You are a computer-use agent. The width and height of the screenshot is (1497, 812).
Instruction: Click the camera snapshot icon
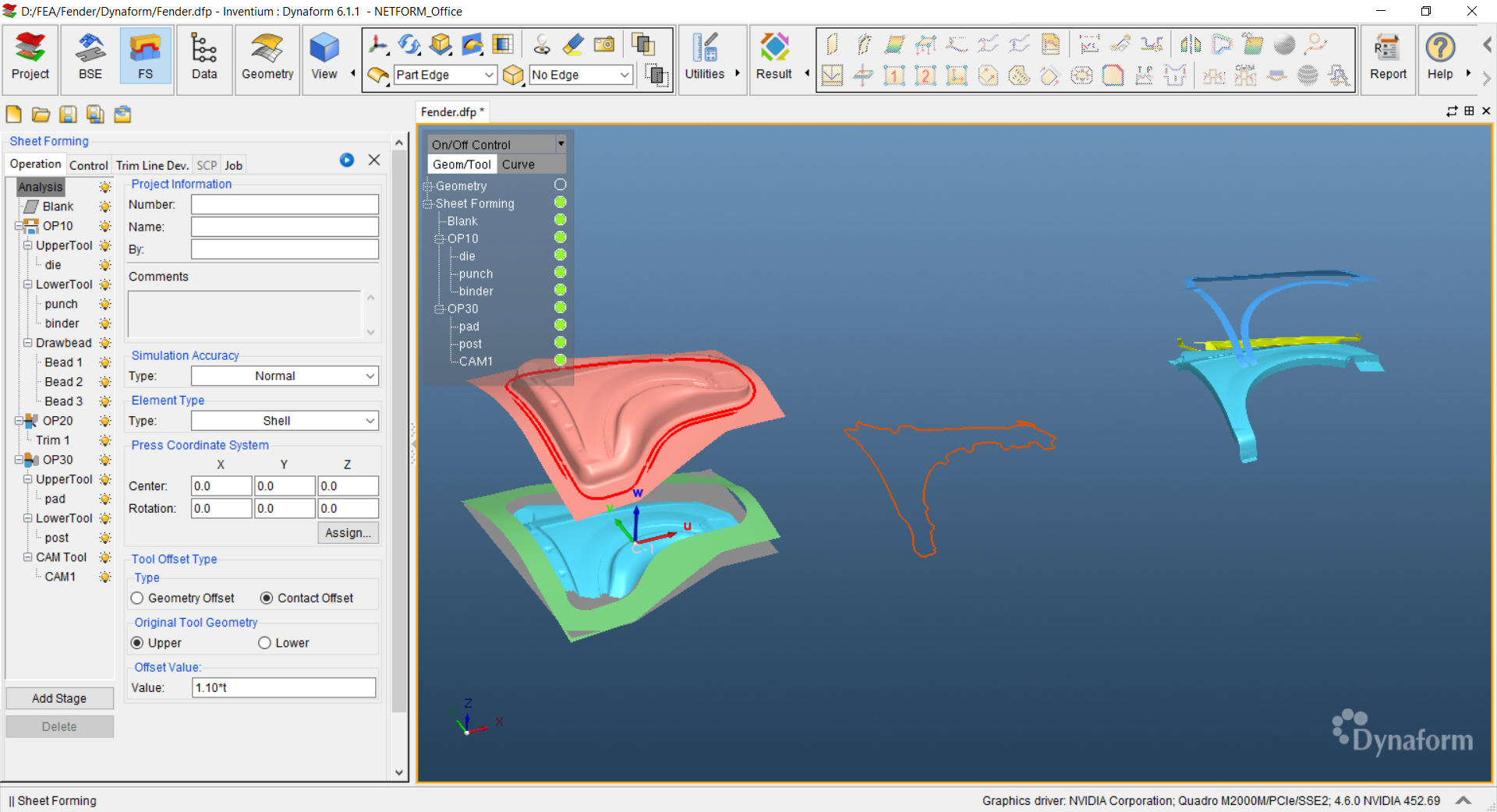click(x=604, y=45)
